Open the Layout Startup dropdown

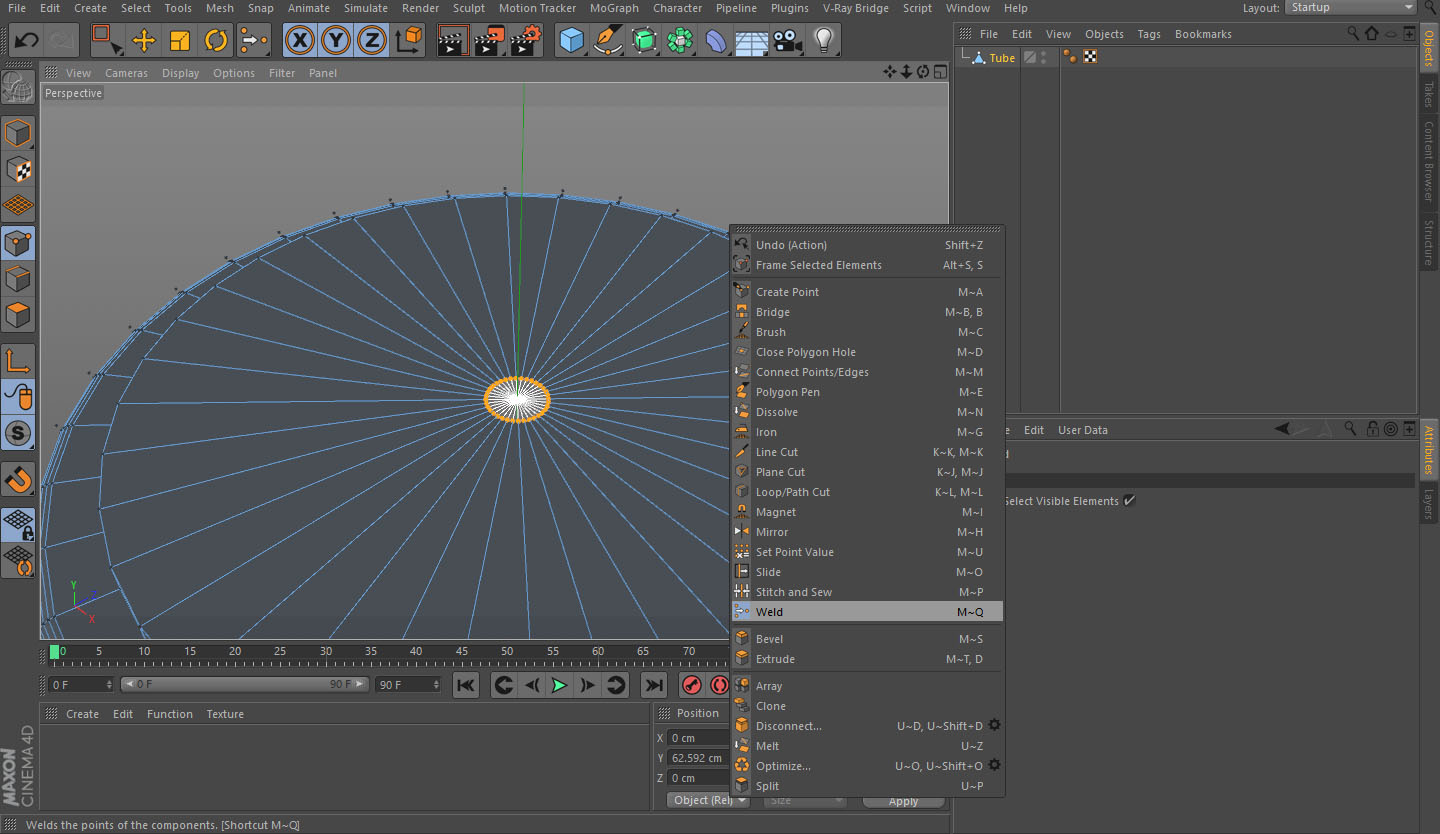coord(1351,8)
